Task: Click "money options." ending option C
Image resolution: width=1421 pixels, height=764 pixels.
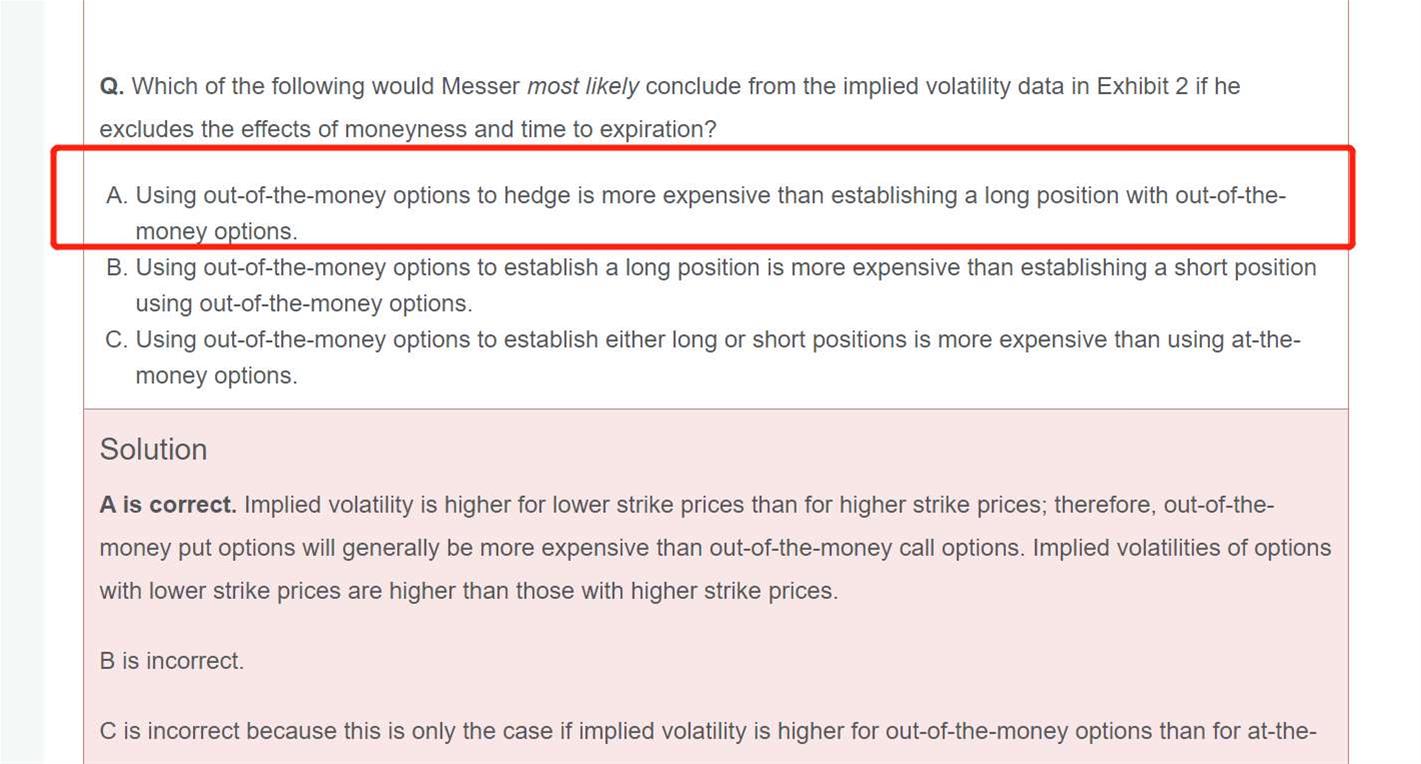Action: [216, 376]
